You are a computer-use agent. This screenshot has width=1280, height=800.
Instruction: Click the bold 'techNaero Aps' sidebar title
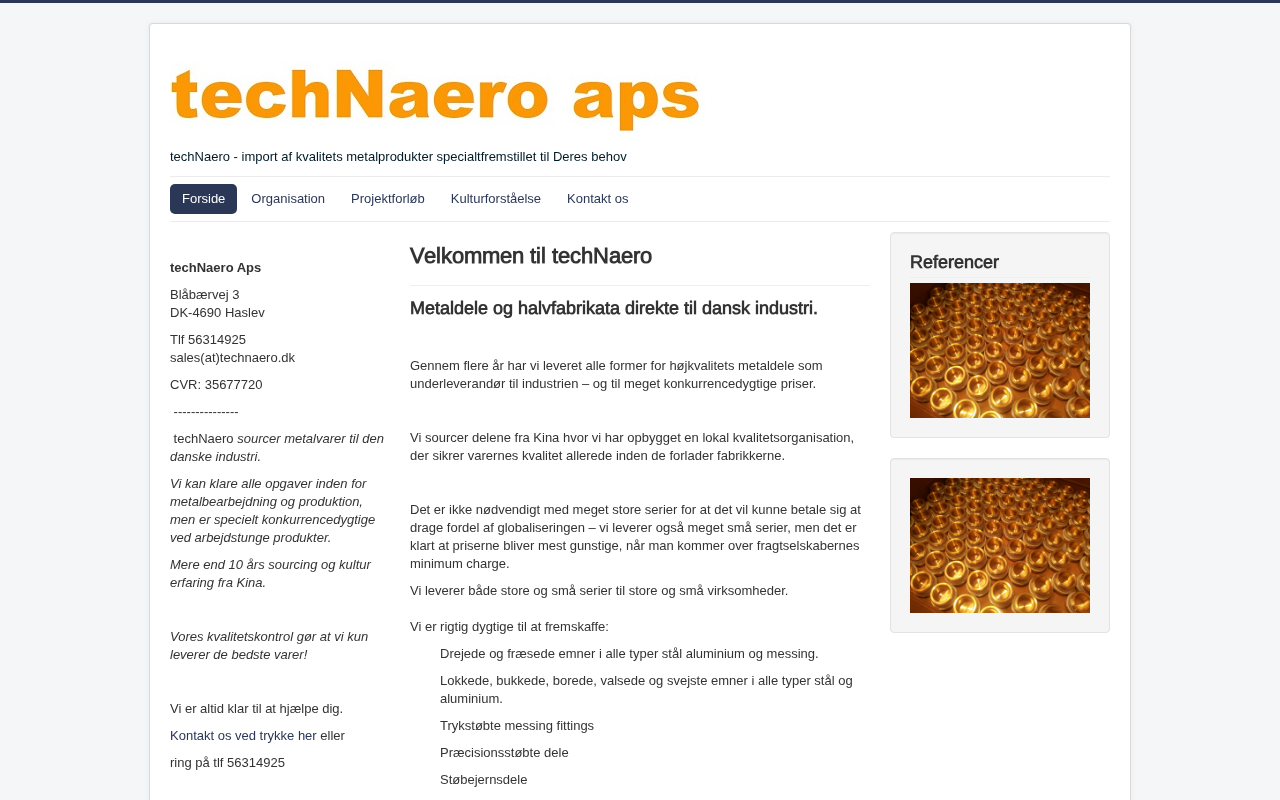coord(215,268)
